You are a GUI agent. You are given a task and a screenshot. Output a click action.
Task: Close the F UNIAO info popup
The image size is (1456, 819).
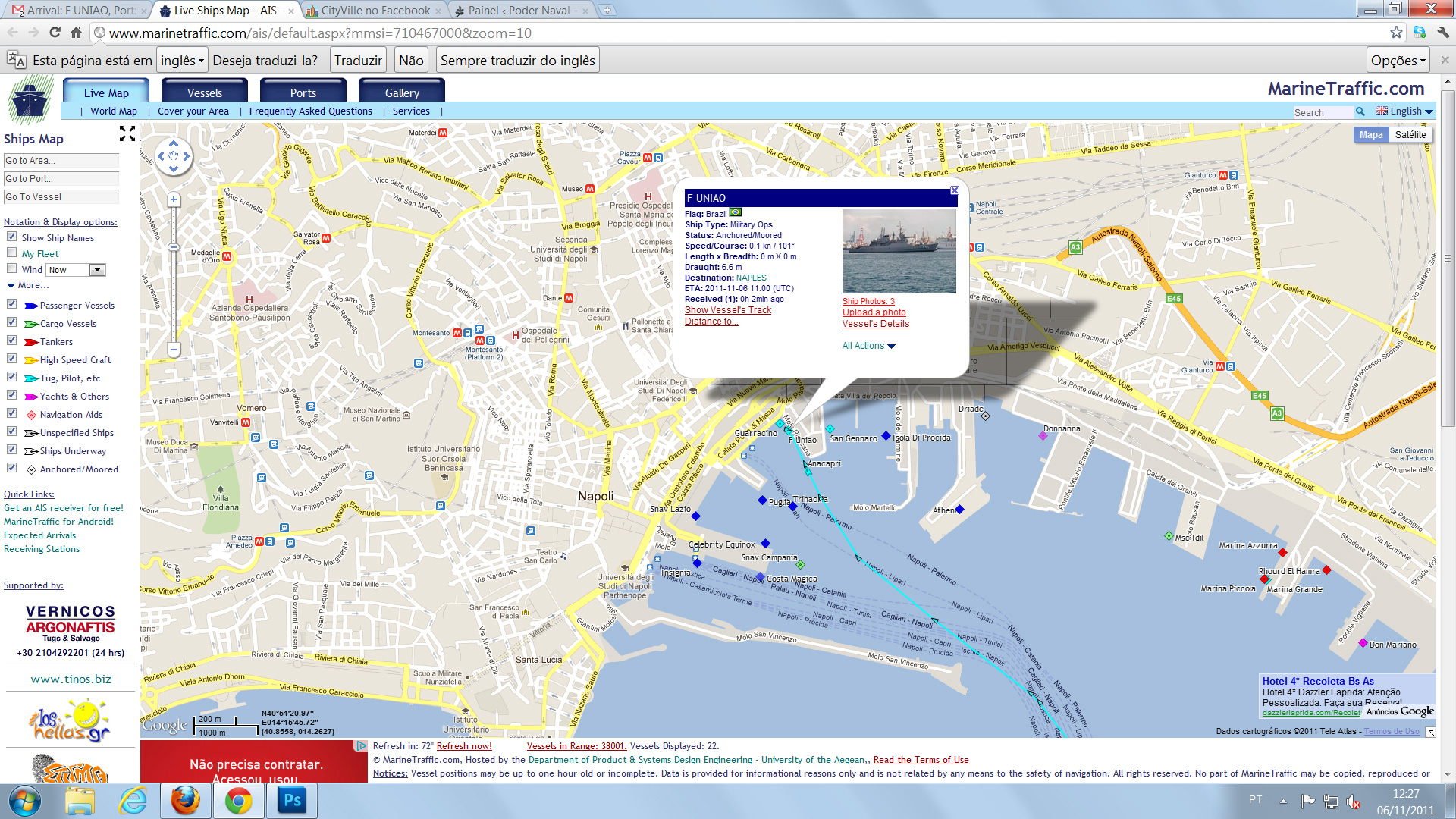pos(955,190)
